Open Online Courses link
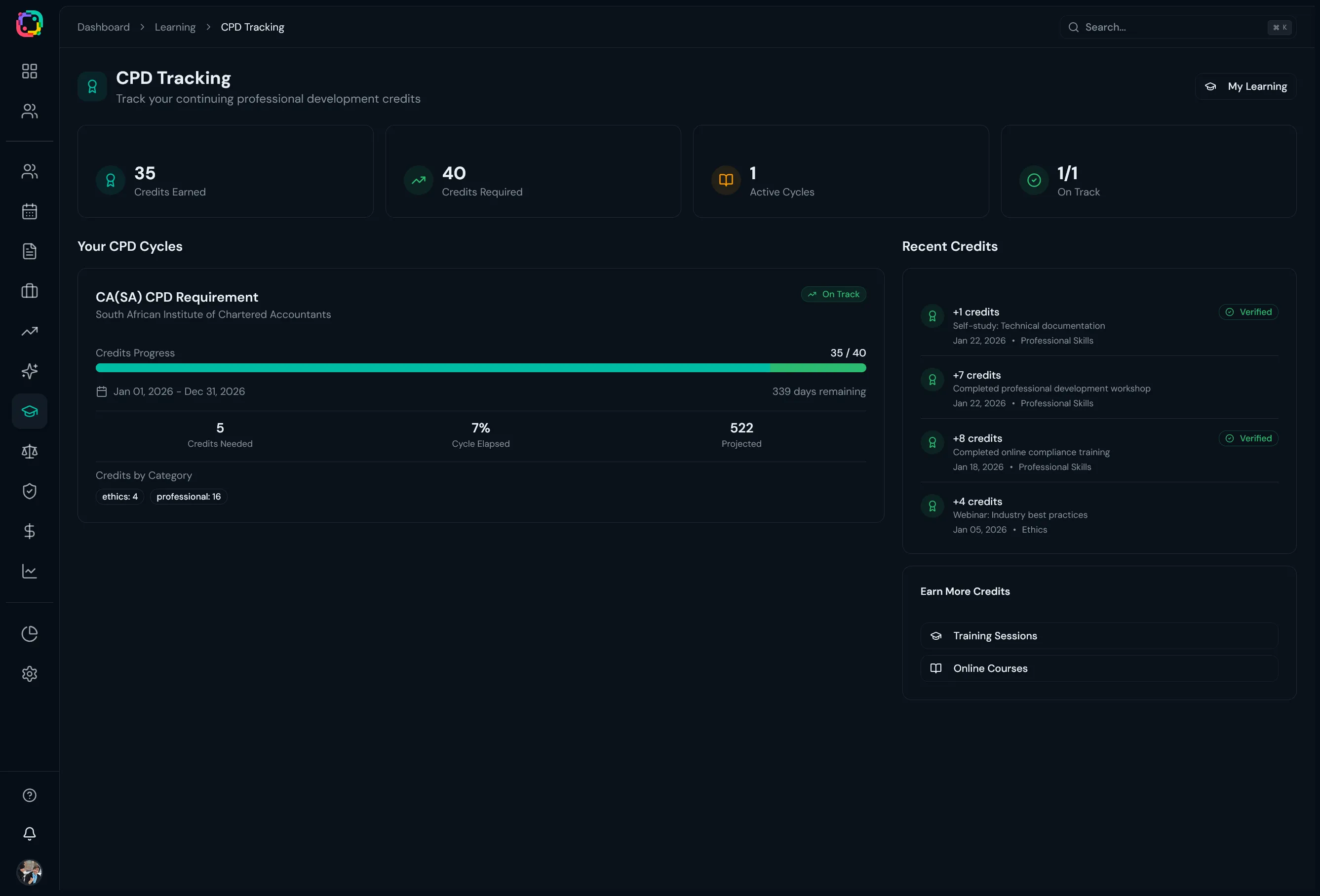 1098,668
